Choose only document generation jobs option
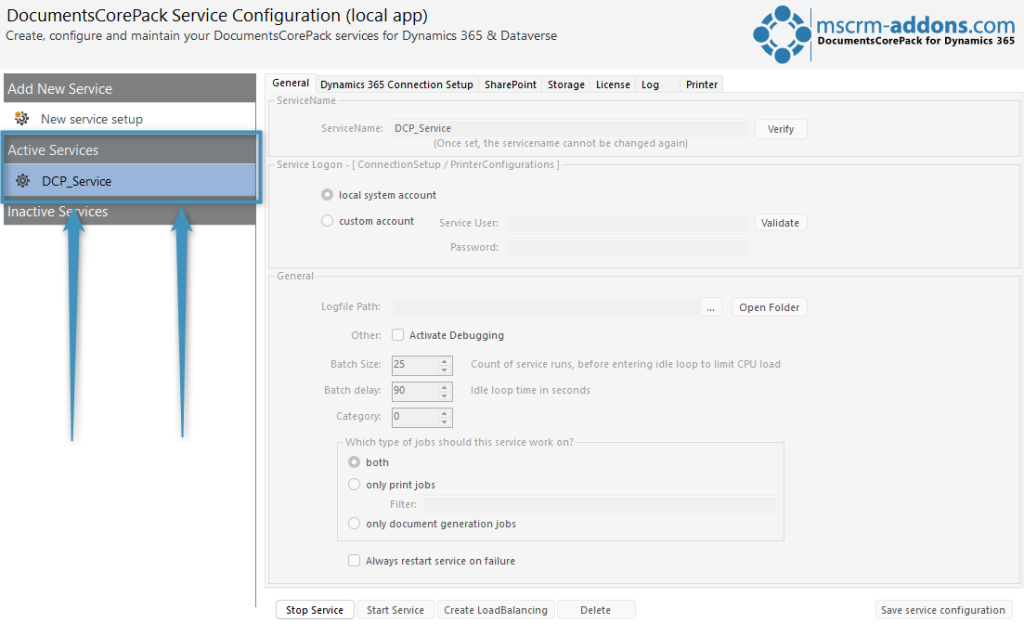1024x636 pixels. (354, 523)
